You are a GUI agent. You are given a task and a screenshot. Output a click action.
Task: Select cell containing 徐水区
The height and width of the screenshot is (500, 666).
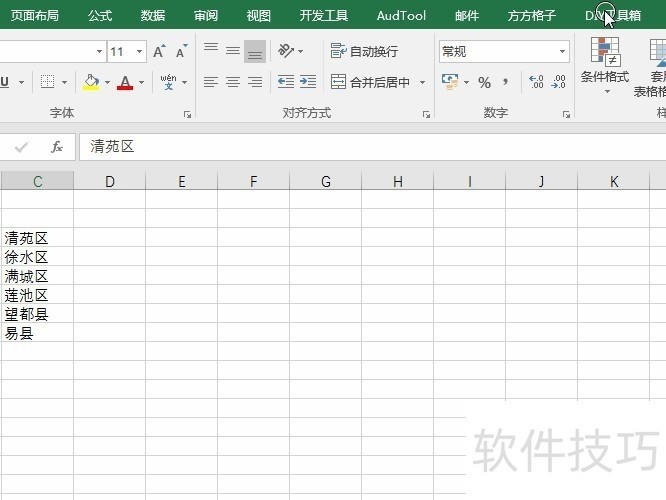[x=37, y=257]
